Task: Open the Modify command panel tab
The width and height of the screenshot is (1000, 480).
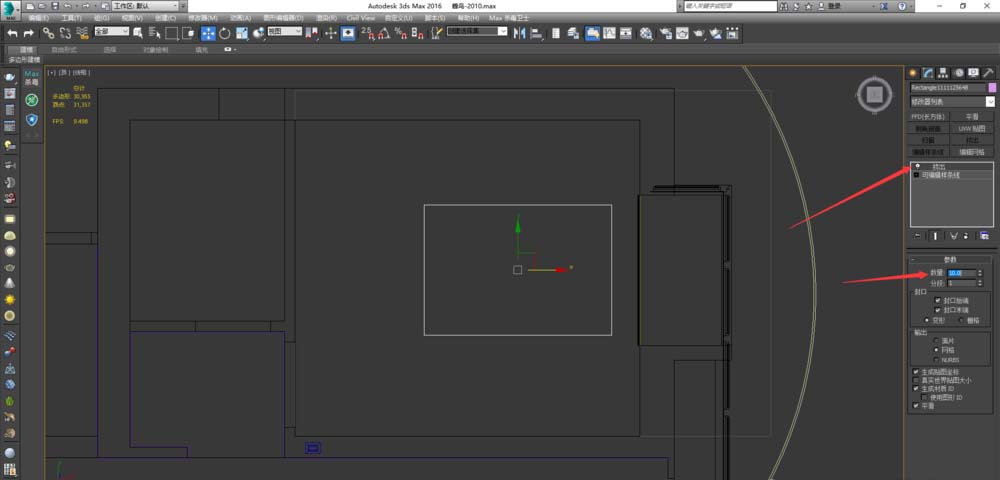Action: click(929, 73)
